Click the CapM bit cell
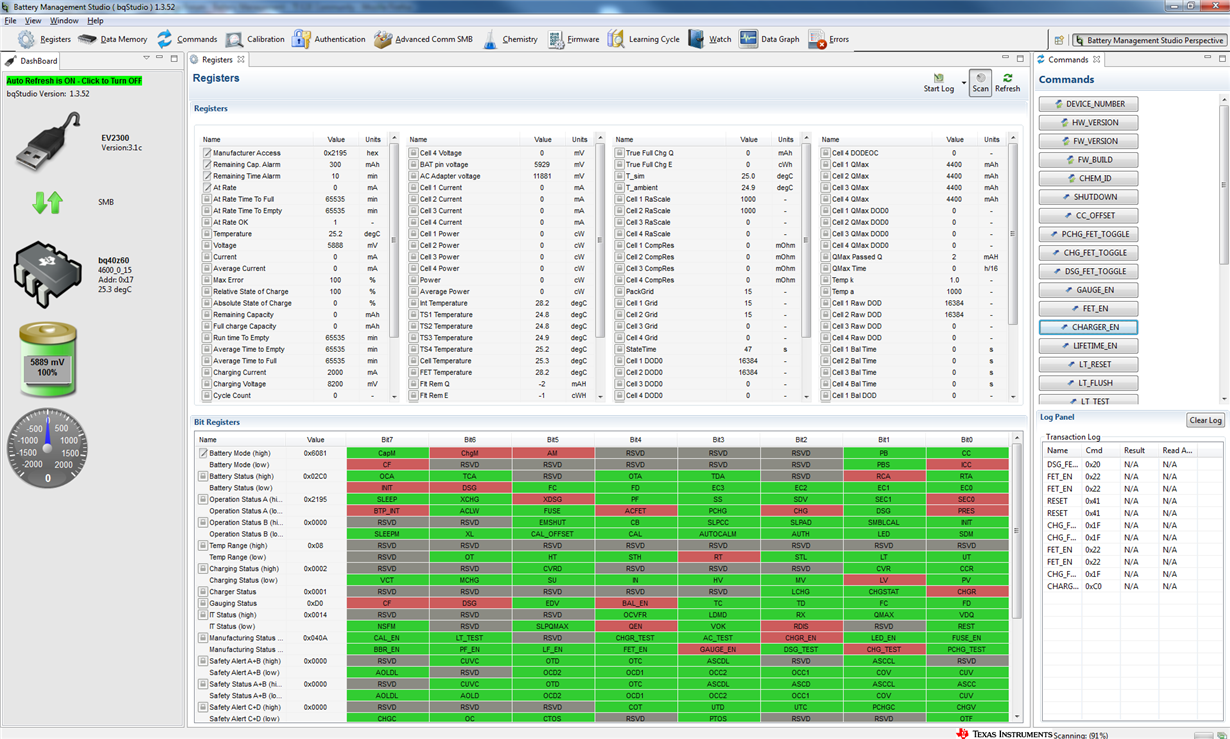Viewport: 1230px width, 739px height. 387,453
